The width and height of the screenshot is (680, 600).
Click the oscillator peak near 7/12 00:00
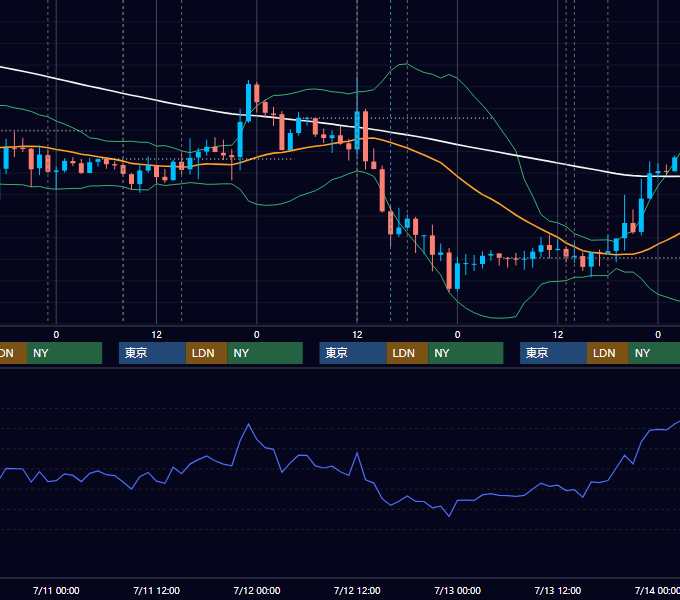(x=248, y=424)
